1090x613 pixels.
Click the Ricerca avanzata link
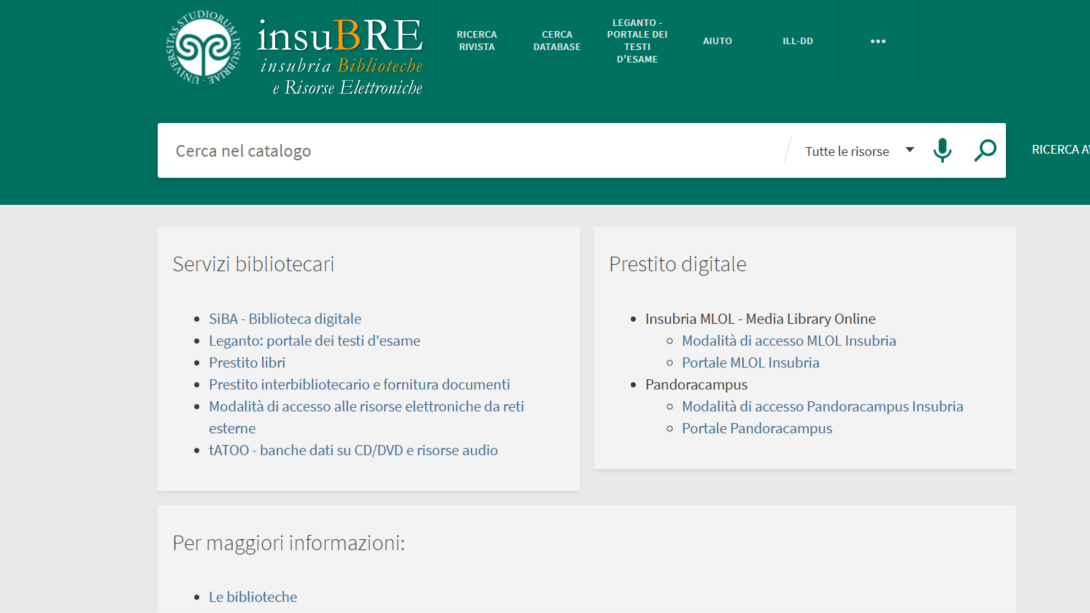click(x=1060, y=150)
